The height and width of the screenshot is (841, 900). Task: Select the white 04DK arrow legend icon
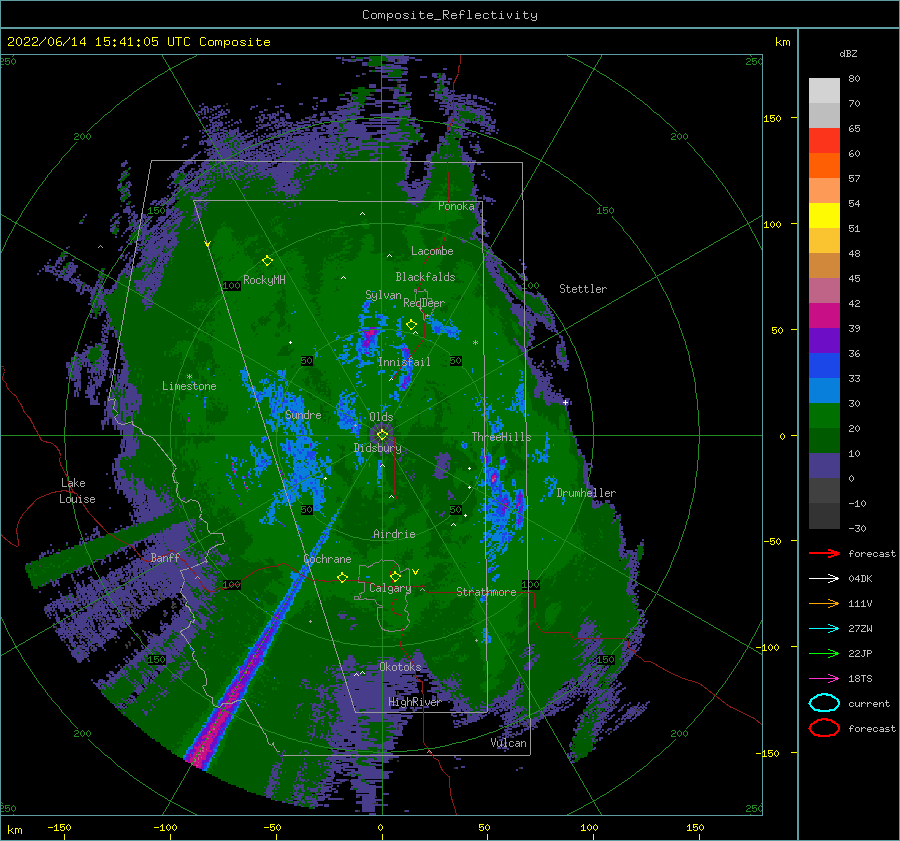coord(824,579)
